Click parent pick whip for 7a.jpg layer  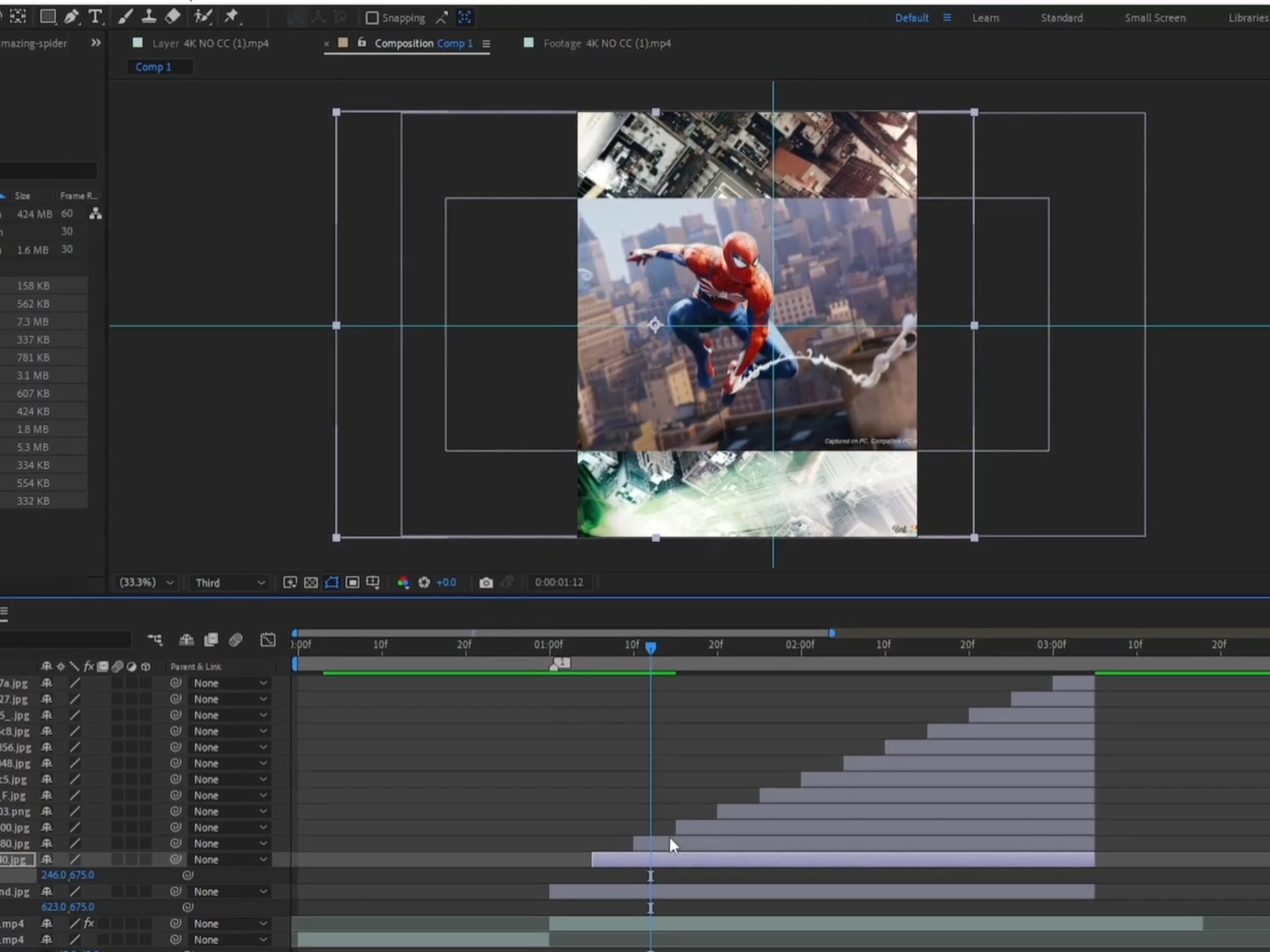point(175,683)
